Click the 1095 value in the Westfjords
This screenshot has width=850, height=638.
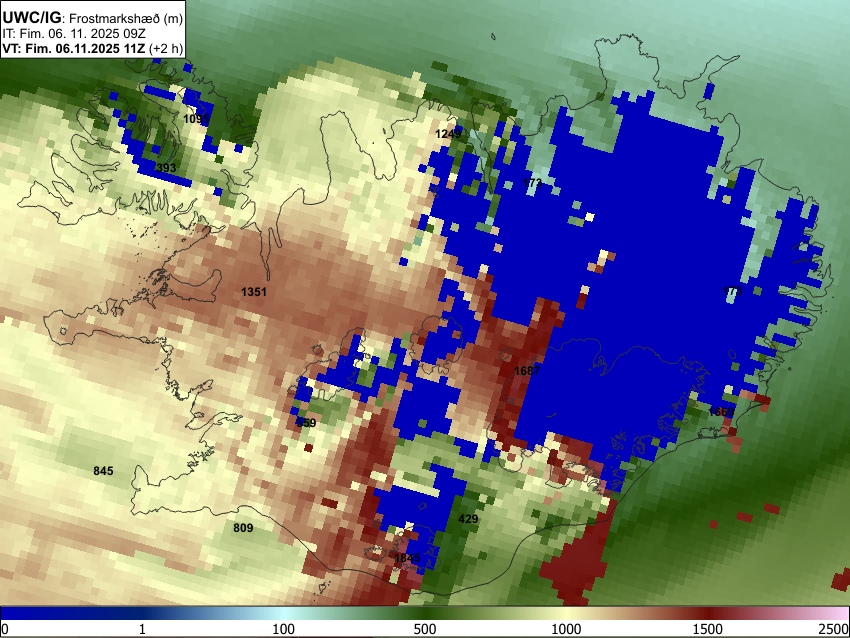(195, 118)
